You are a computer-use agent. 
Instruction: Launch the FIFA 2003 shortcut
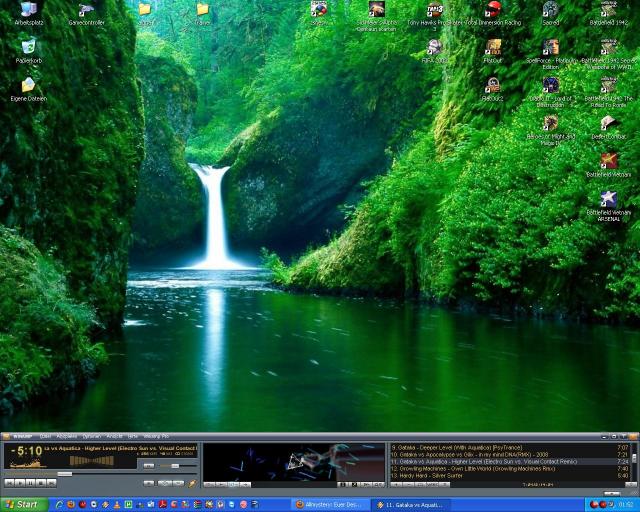coord(434,48)
